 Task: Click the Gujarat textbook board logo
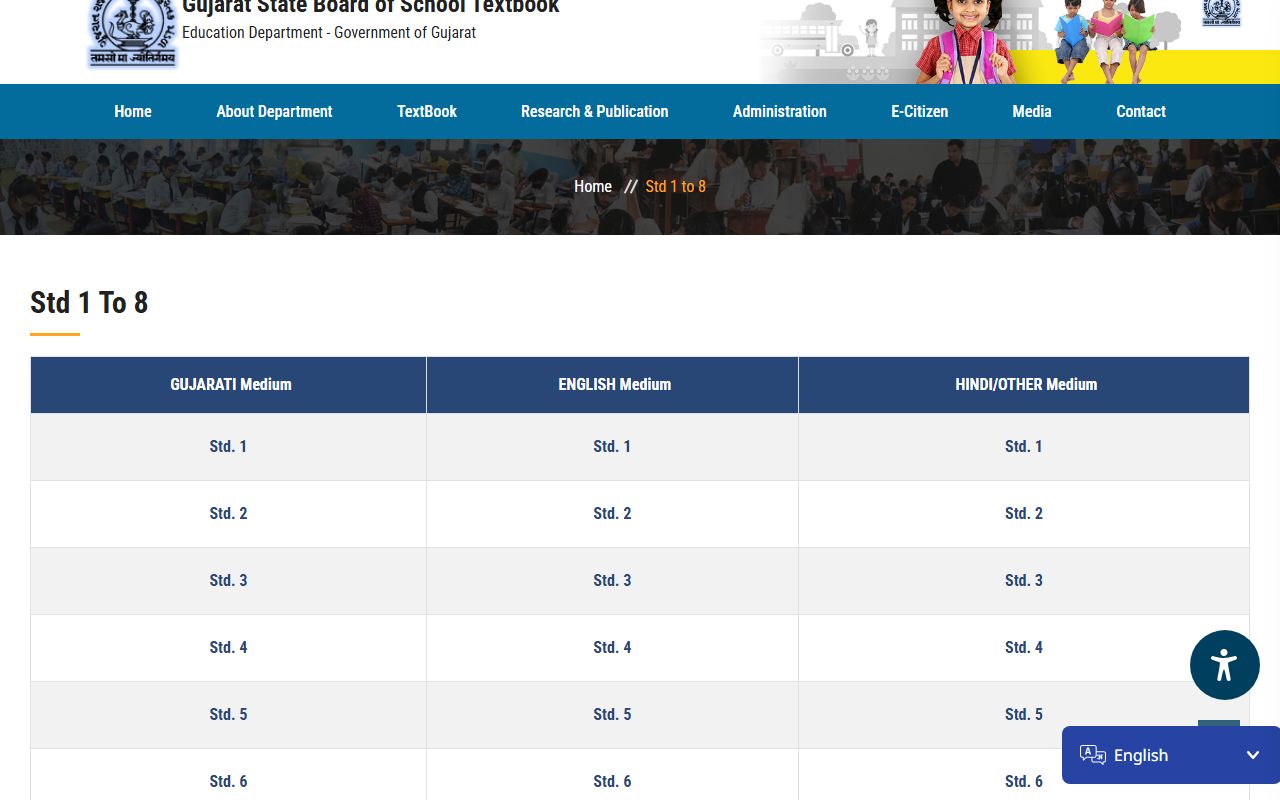(133, 34)
